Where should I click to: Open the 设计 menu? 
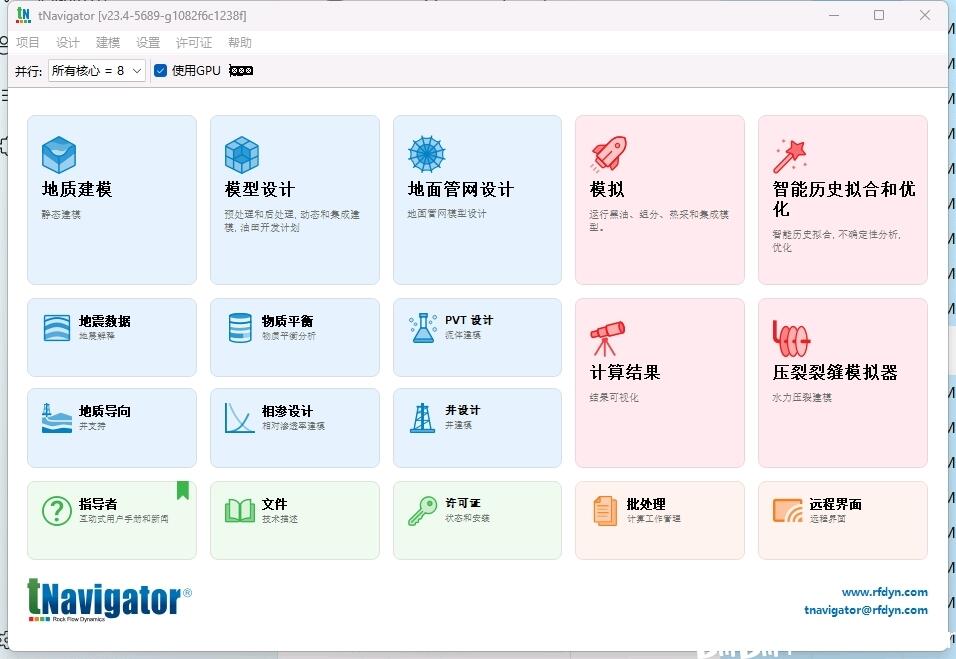(x=68, y=43)
